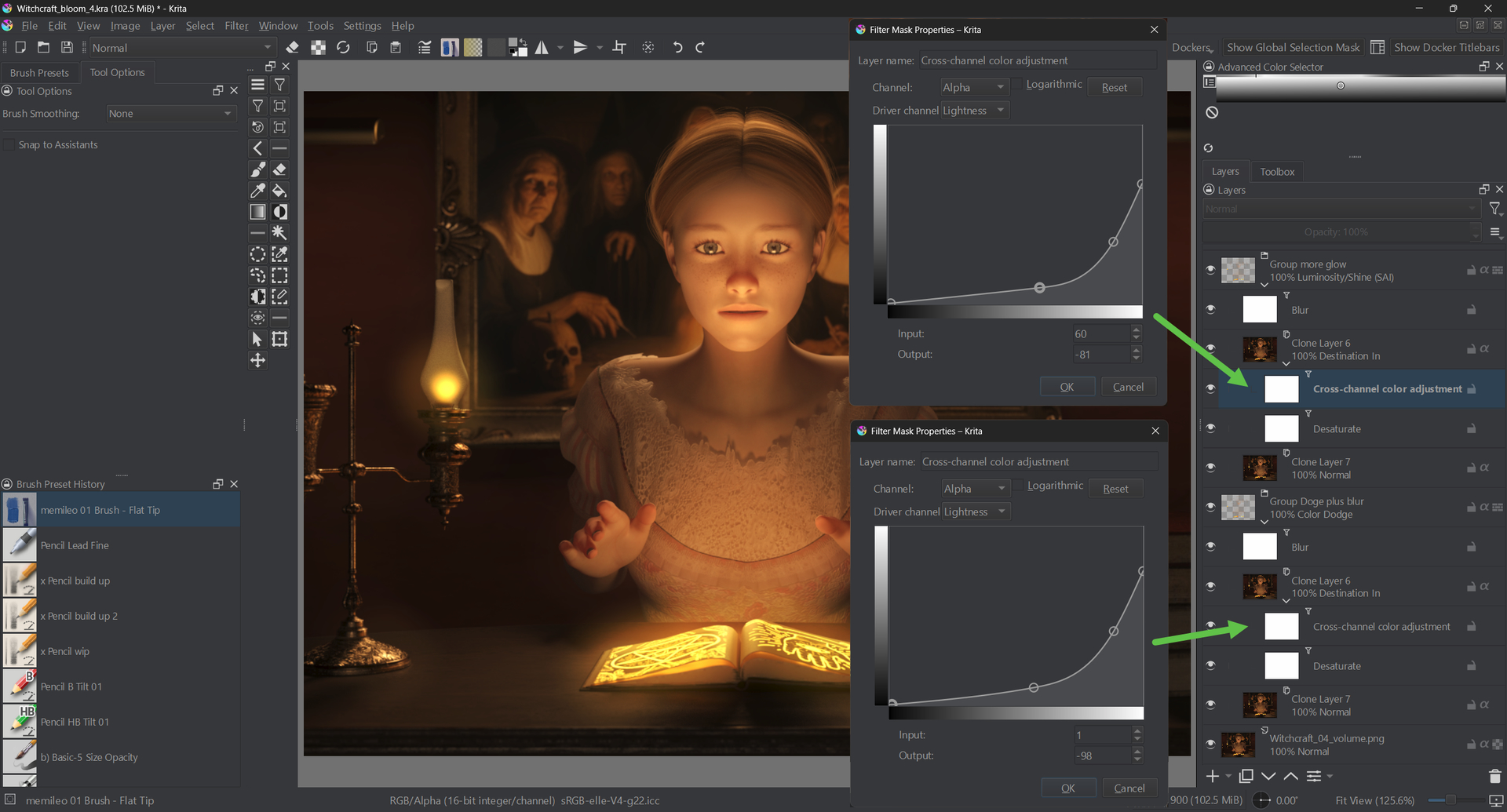Enable Snap to Assistants checkbox
Viewport: 1507px width, 812px height.
pyautogui.click(x=9, y=145)
